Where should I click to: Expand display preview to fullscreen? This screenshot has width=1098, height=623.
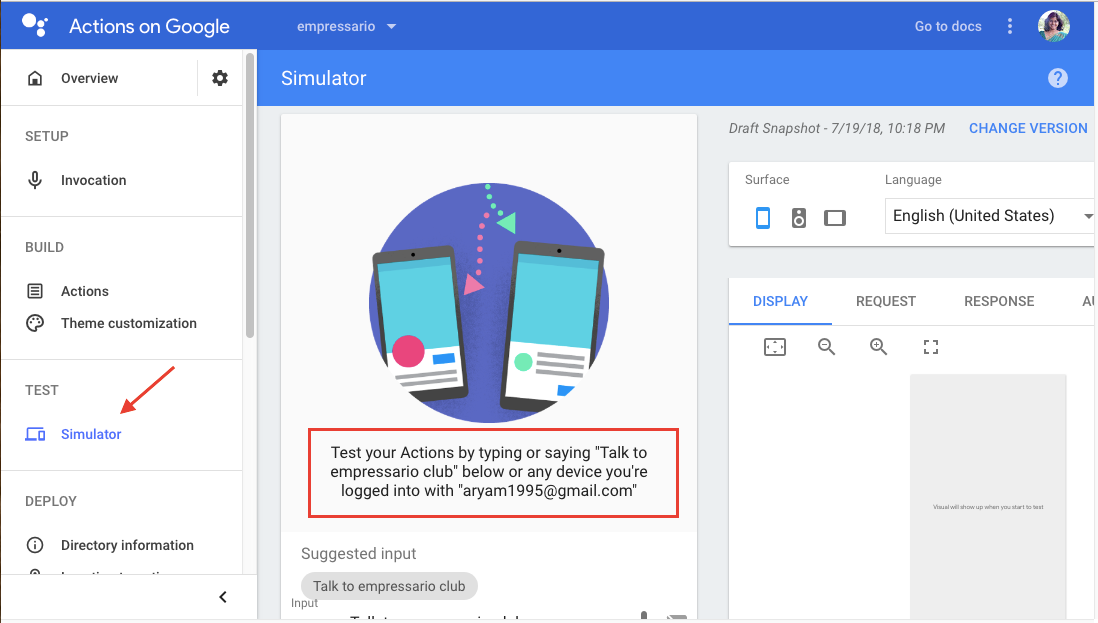click(x=931, y=346)
